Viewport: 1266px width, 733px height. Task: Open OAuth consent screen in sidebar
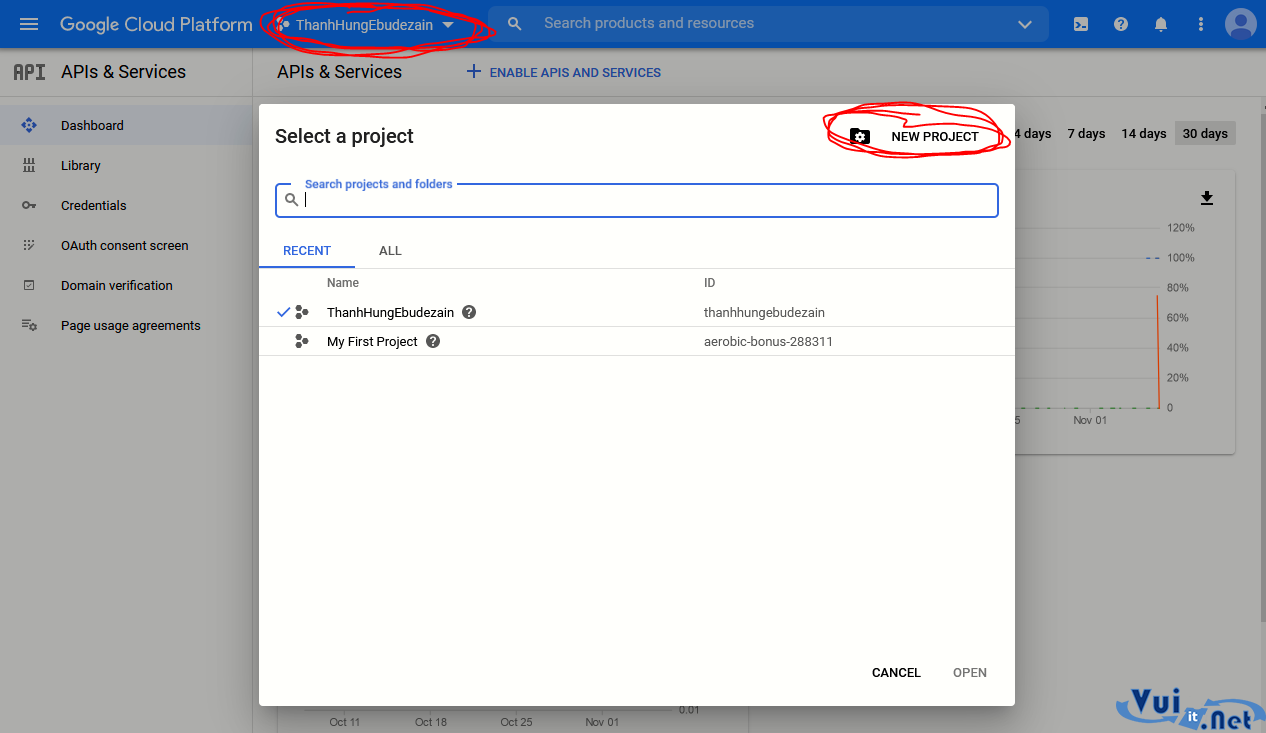(x=126, y=245)
